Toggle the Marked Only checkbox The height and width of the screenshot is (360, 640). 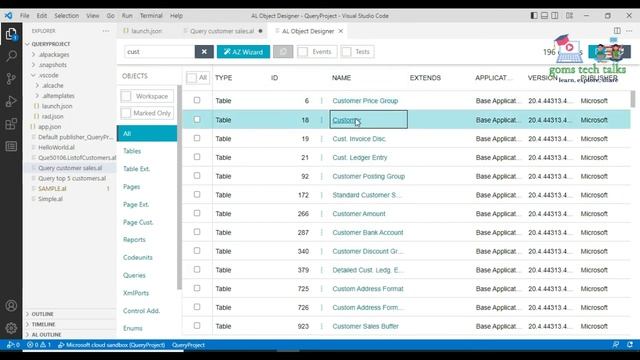(x=126, y=113)
